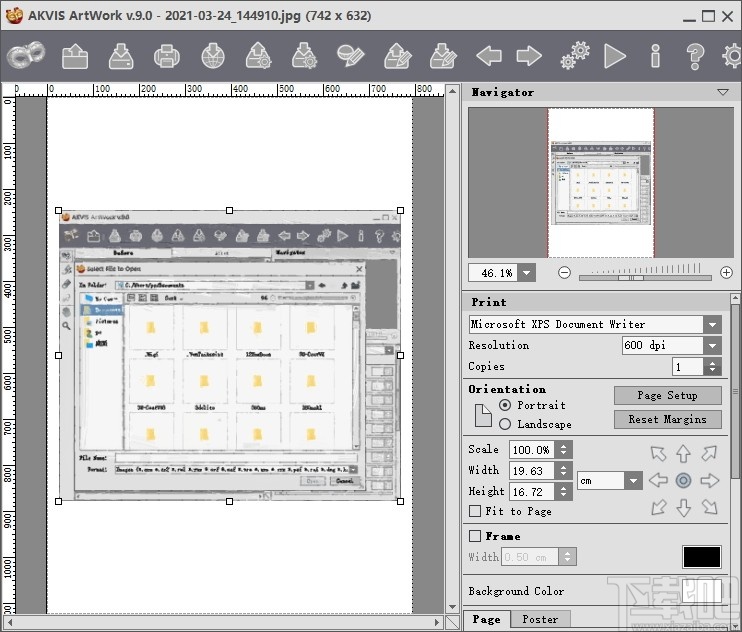Click the save strokes pencil icon
The height and width of the screenshot is (632, 742).
click(x=443, y=56)
